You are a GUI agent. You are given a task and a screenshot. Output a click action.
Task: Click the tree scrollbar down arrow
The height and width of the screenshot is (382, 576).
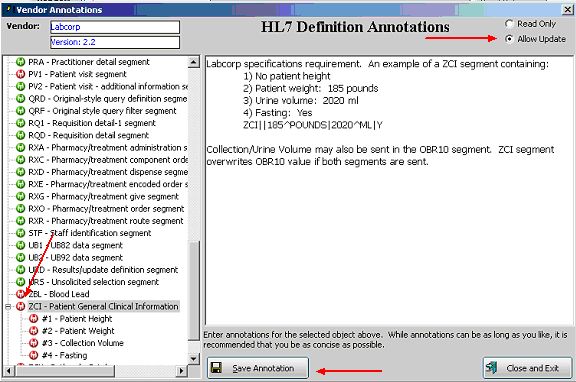click(194, 358)
